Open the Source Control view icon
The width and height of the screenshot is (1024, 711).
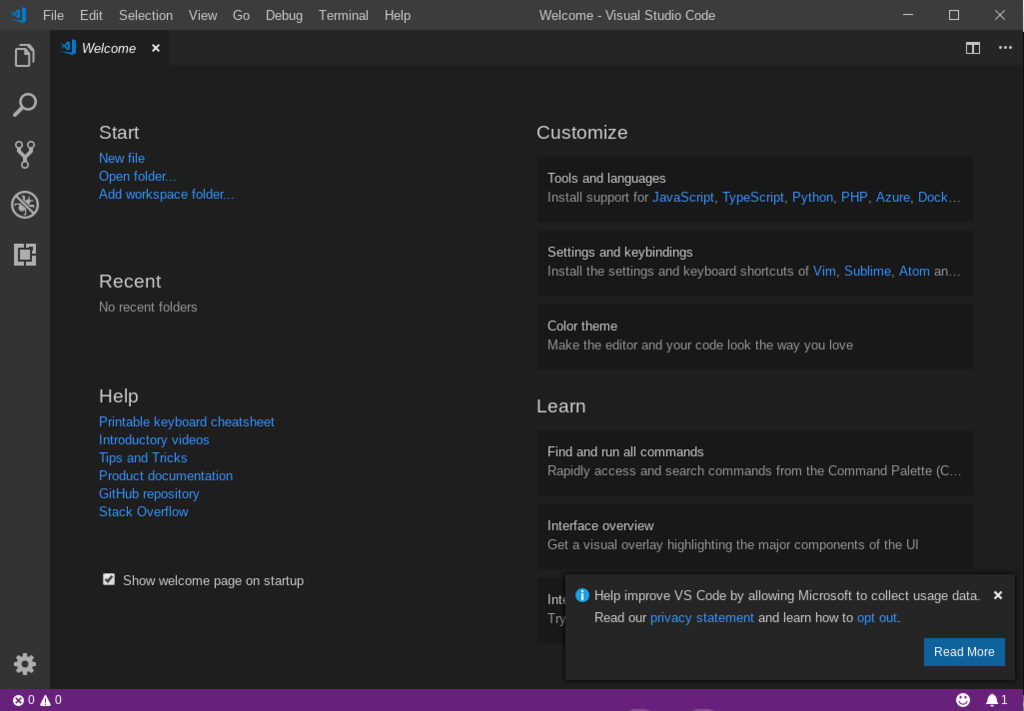click(x=25, y=155)
